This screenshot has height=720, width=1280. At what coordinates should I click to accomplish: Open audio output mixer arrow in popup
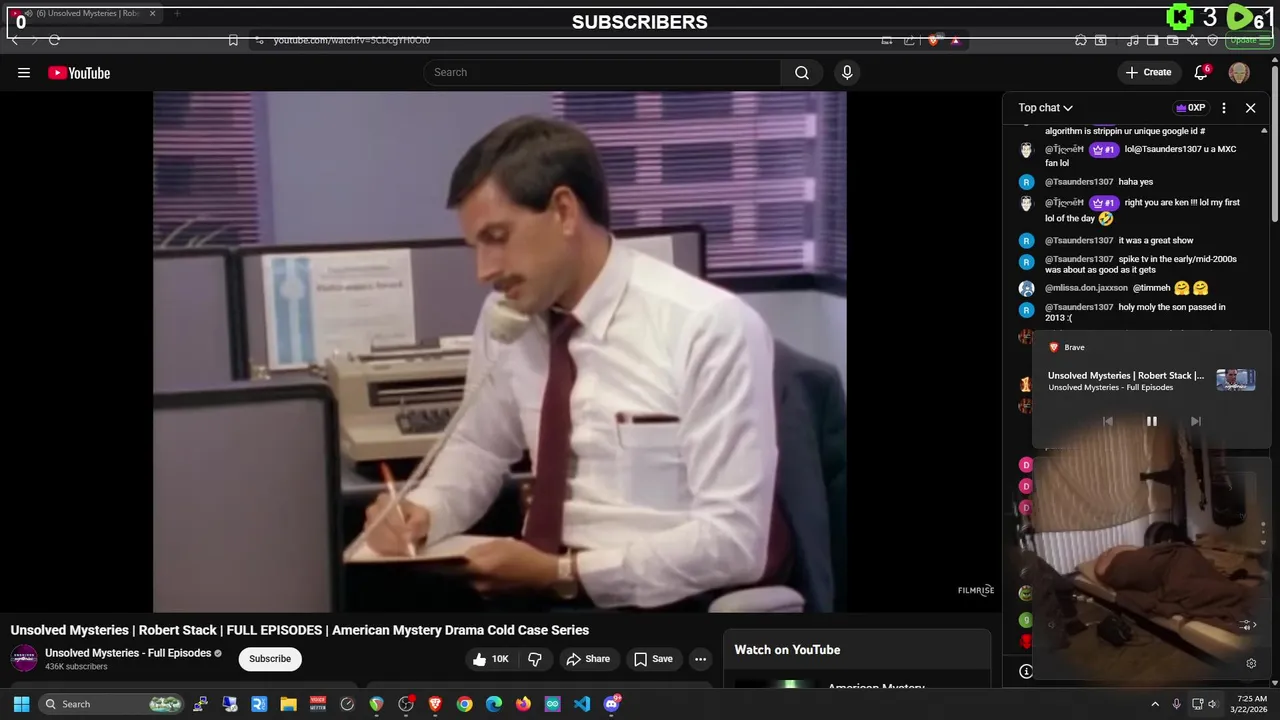pyautogui.click(x=1246, y=625)
